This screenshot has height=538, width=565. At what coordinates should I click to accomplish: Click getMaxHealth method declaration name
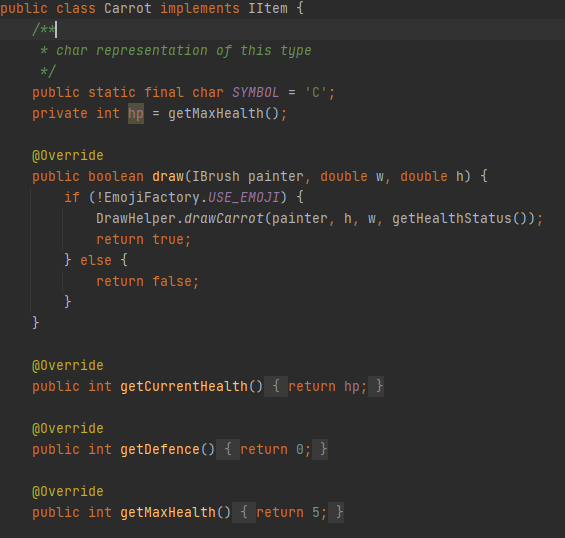(168, 513)
